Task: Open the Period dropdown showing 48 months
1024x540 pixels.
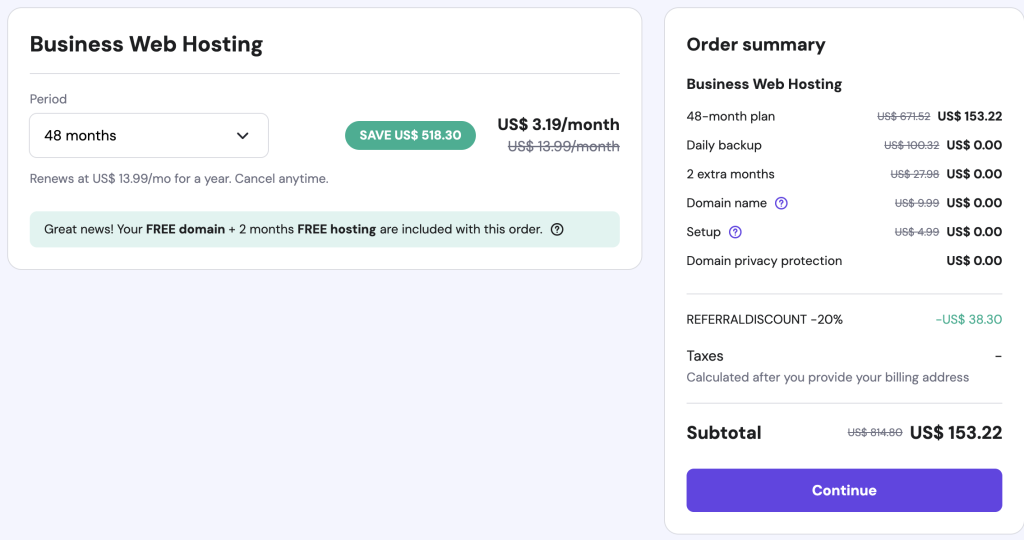Action: pos(149,136)
